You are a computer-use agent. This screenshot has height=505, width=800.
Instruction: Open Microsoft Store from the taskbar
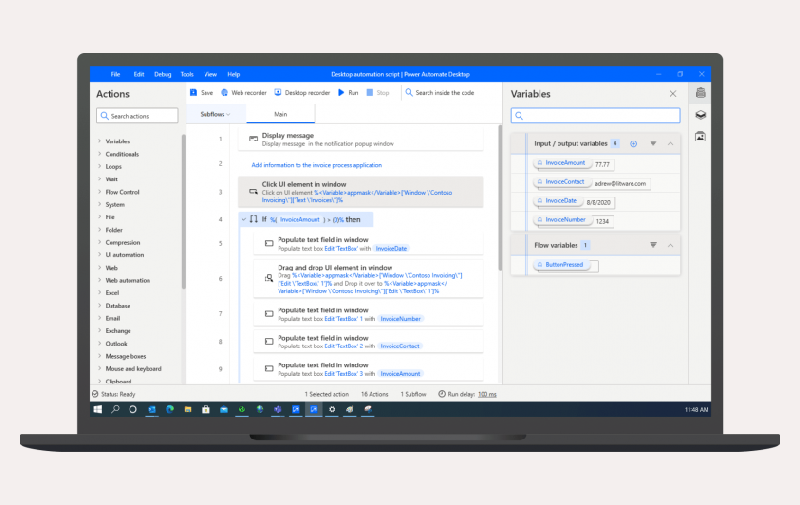click(206, 409)
